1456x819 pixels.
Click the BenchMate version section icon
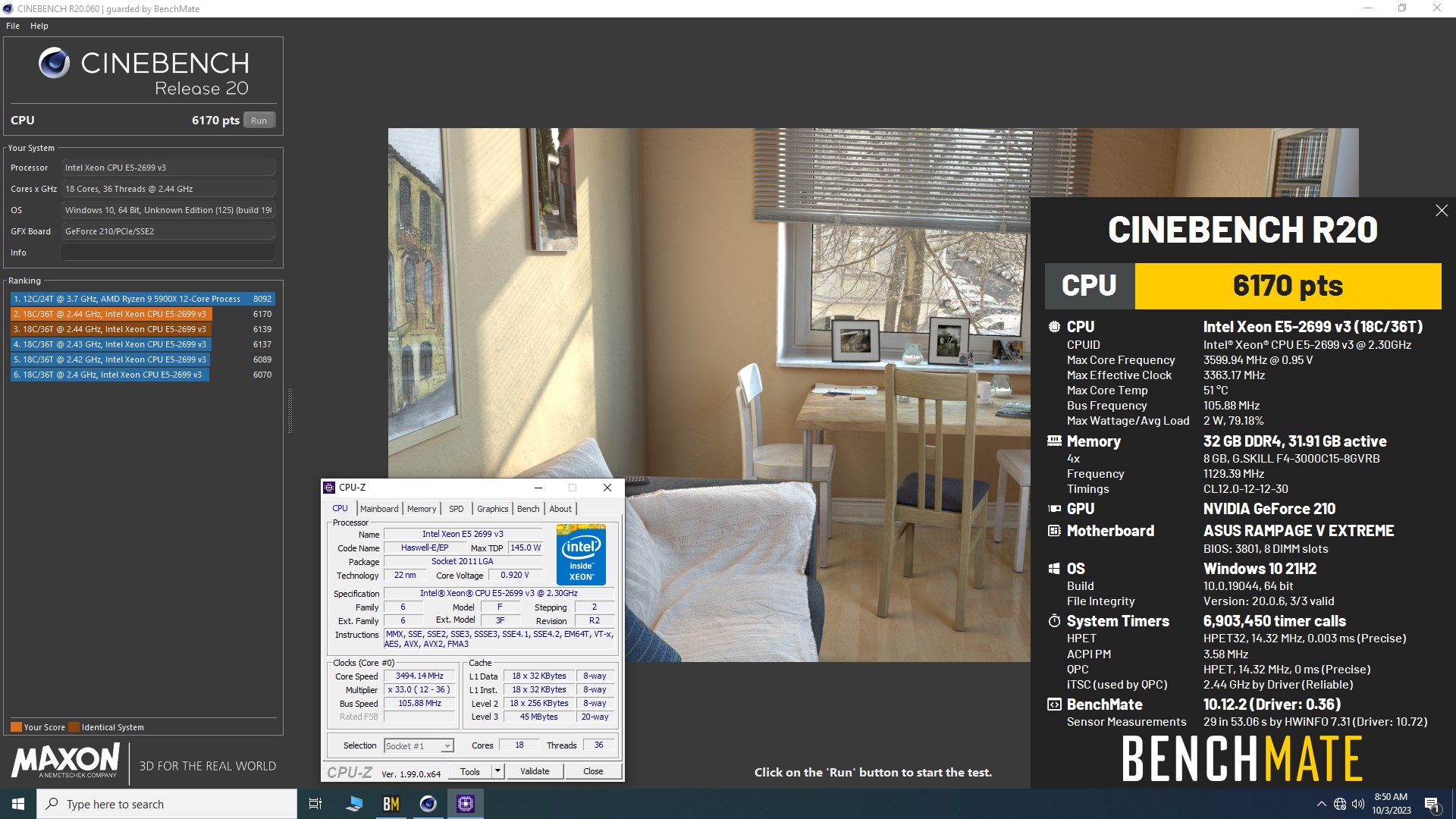pyautogui.click(x=1054, y=704)
